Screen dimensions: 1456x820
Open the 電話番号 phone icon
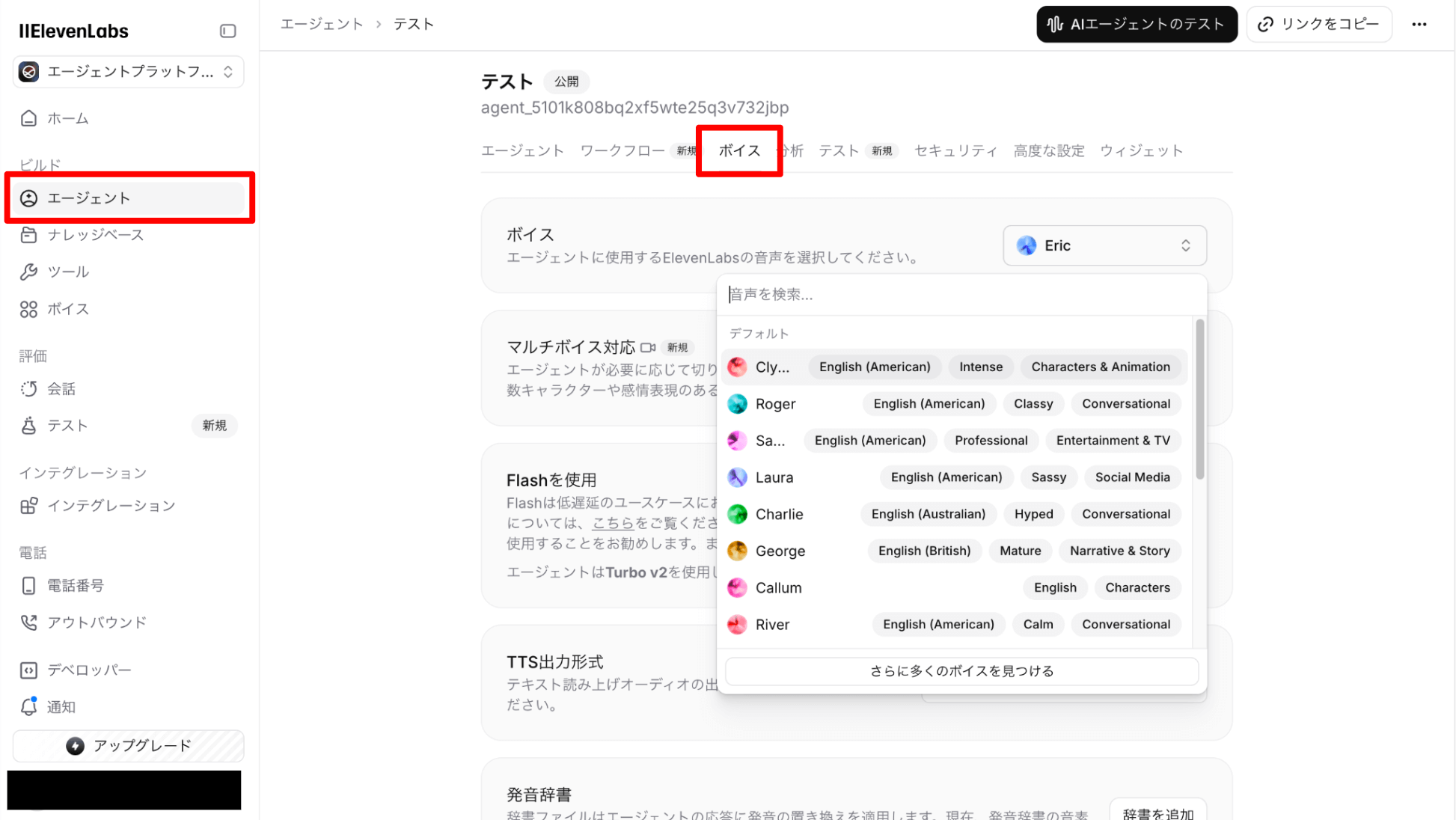[28, 586]
